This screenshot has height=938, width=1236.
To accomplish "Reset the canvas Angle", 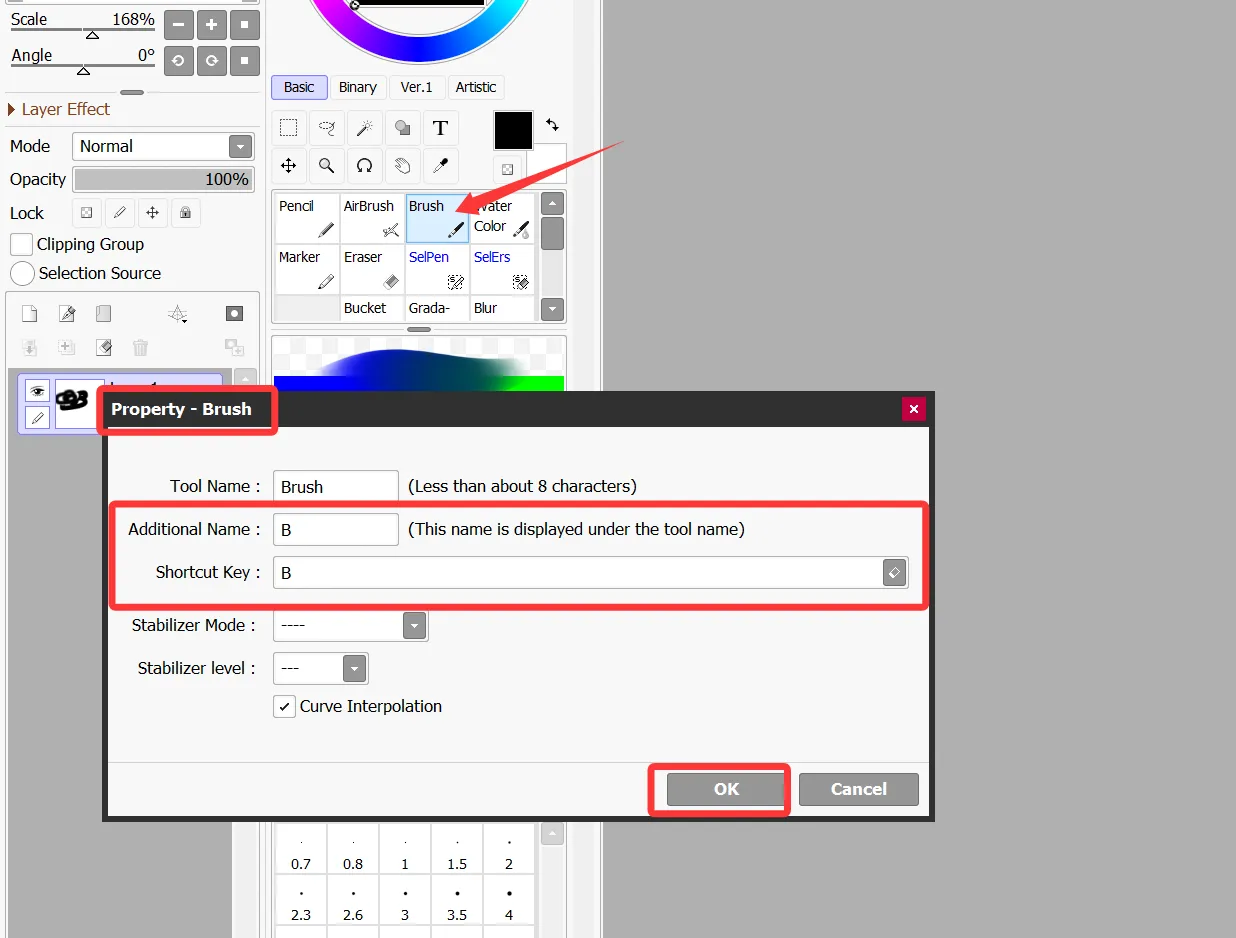I will point(245,60).
